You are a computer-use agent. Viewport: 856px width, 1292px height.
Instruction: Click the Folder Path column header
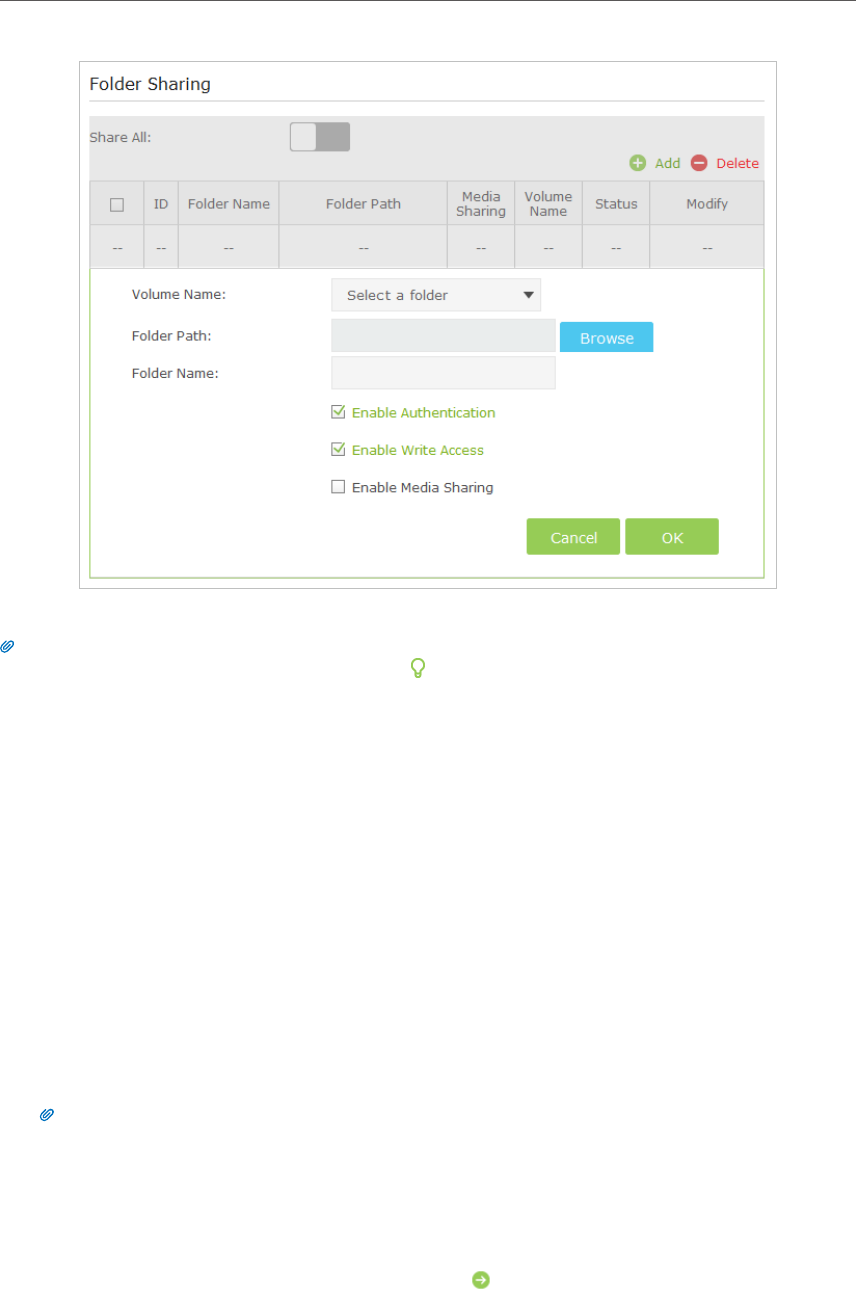(x=363, y=204)
